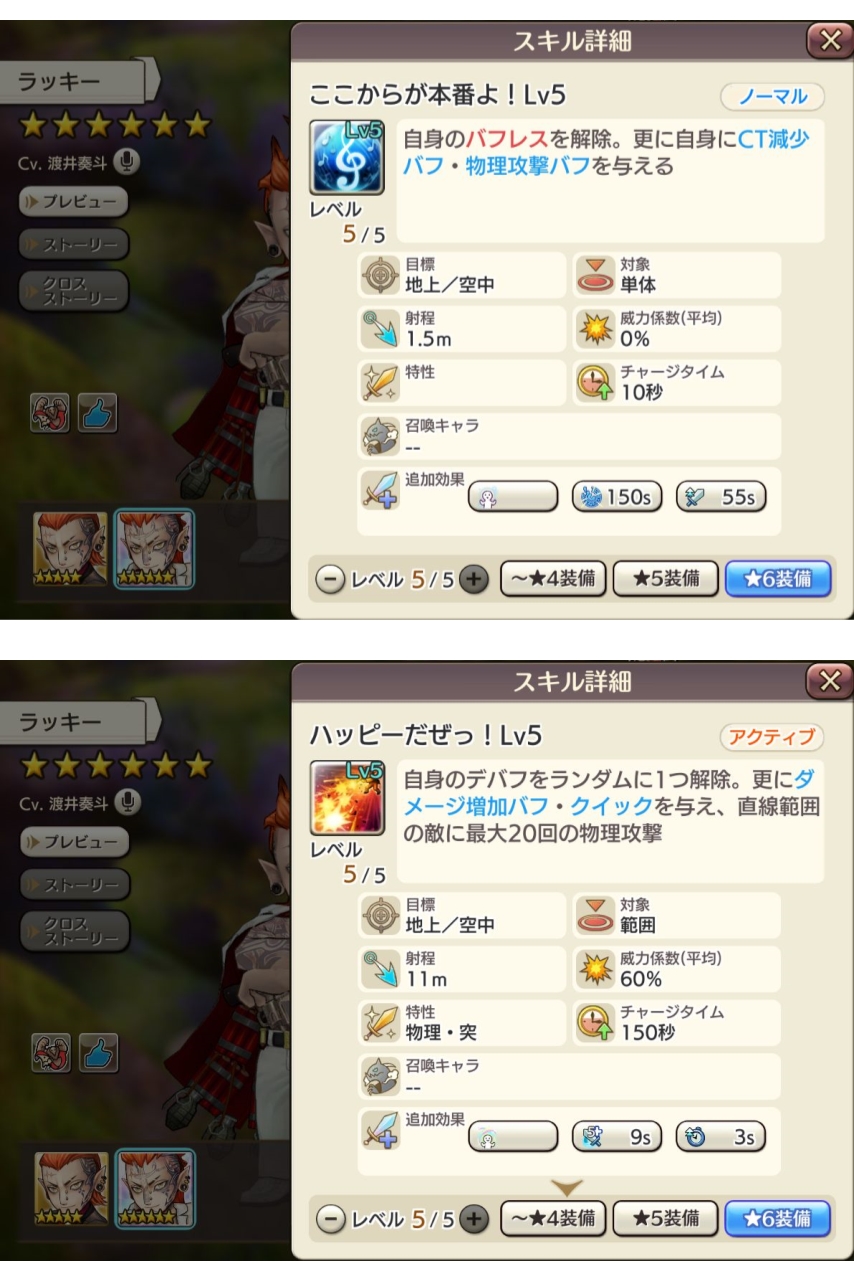Tap the 9s damage increase buff icon

(x=617, y=1137)
